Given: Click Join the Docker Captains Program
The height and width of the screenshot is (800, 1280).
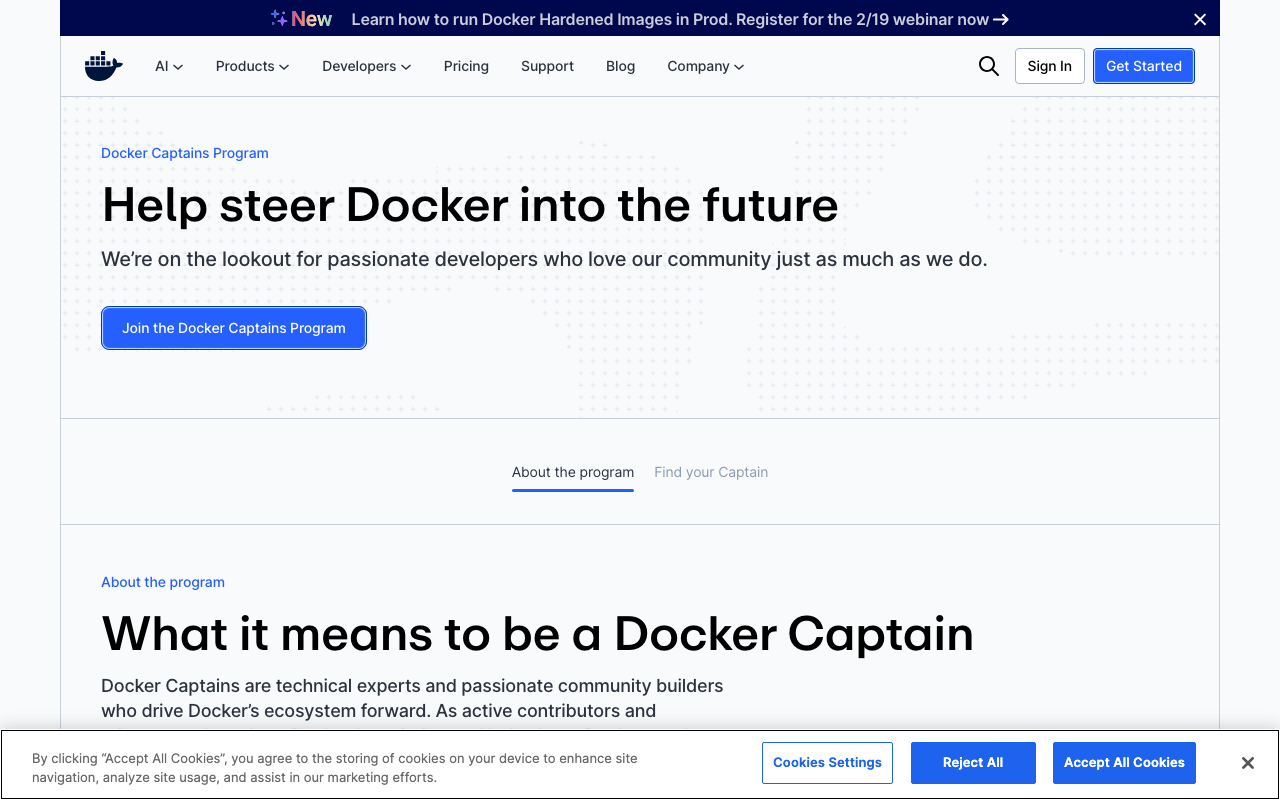Looking at the screenshot, I should (233, 327).
